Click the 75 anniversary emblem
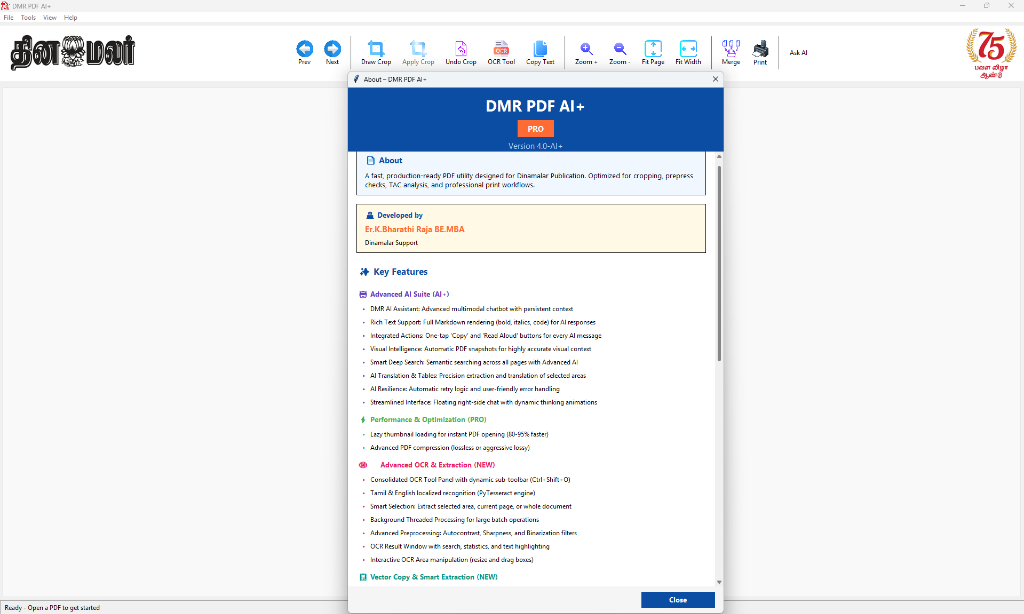The image size is (1024, 614). 991,54
